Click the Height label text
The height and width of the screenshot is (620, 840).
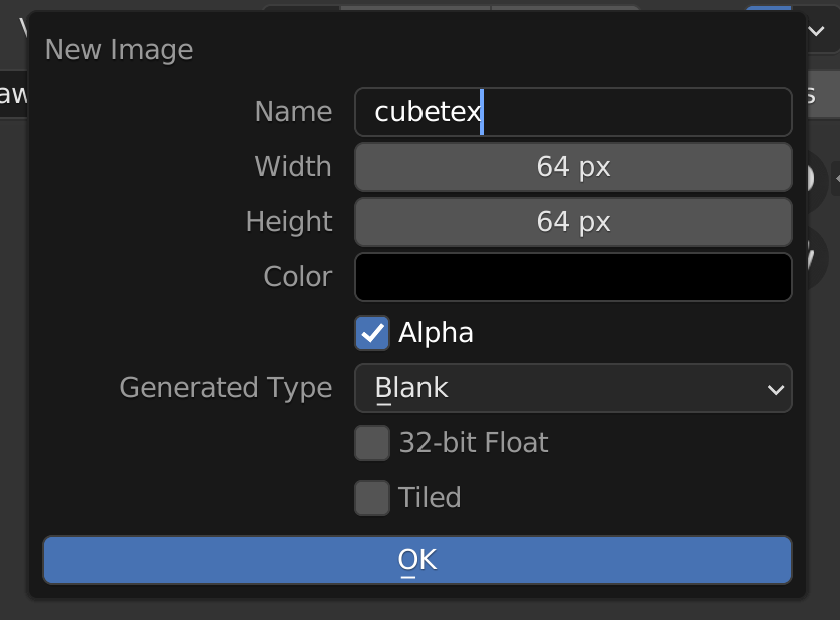[x=289, y=222]
